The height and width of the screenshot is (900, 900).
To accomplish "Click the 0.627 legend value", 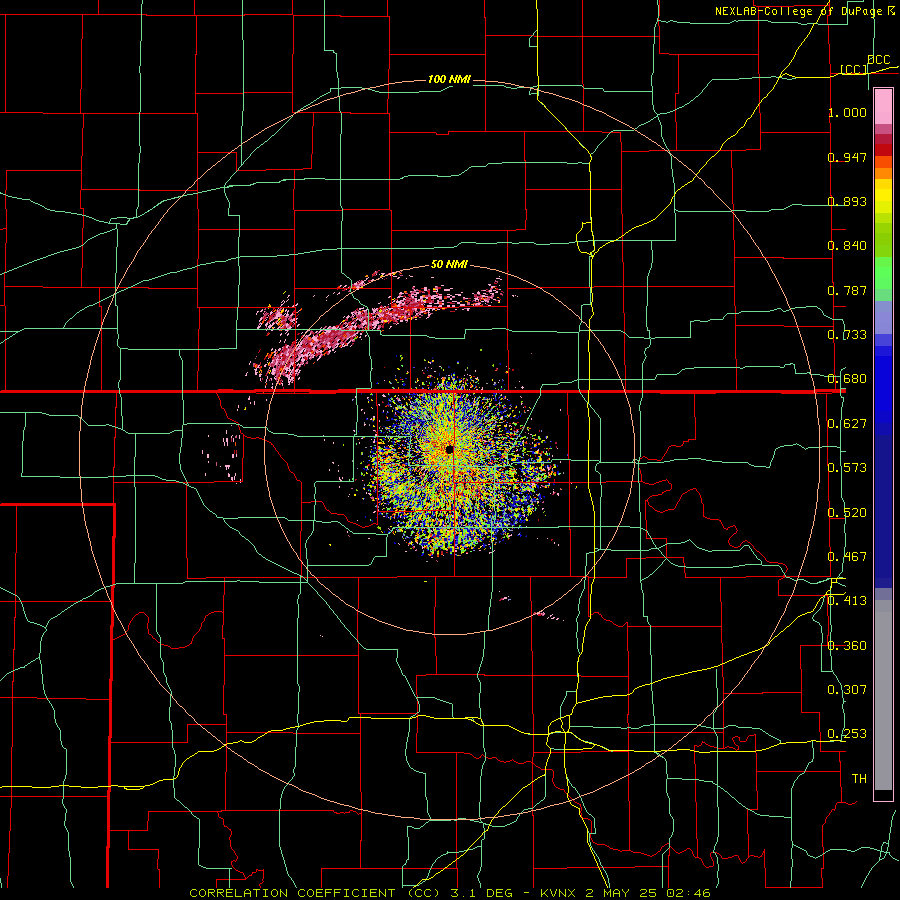I will (x=847, y=424).
